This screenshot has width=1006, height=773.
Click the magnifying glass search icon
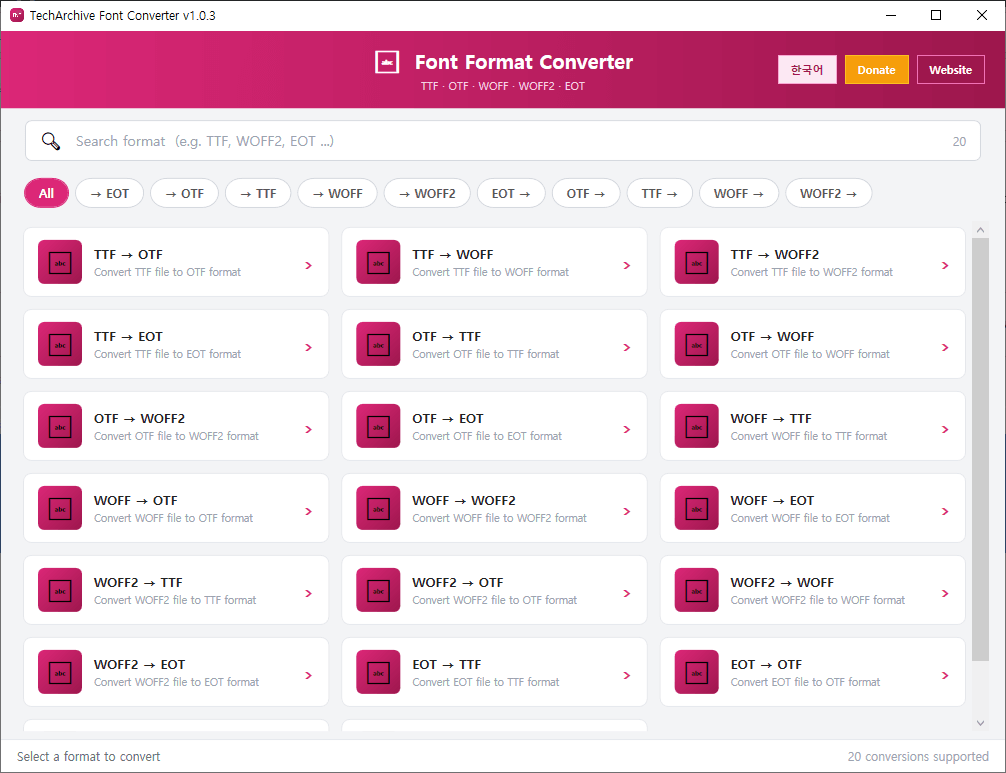(51, 141)
